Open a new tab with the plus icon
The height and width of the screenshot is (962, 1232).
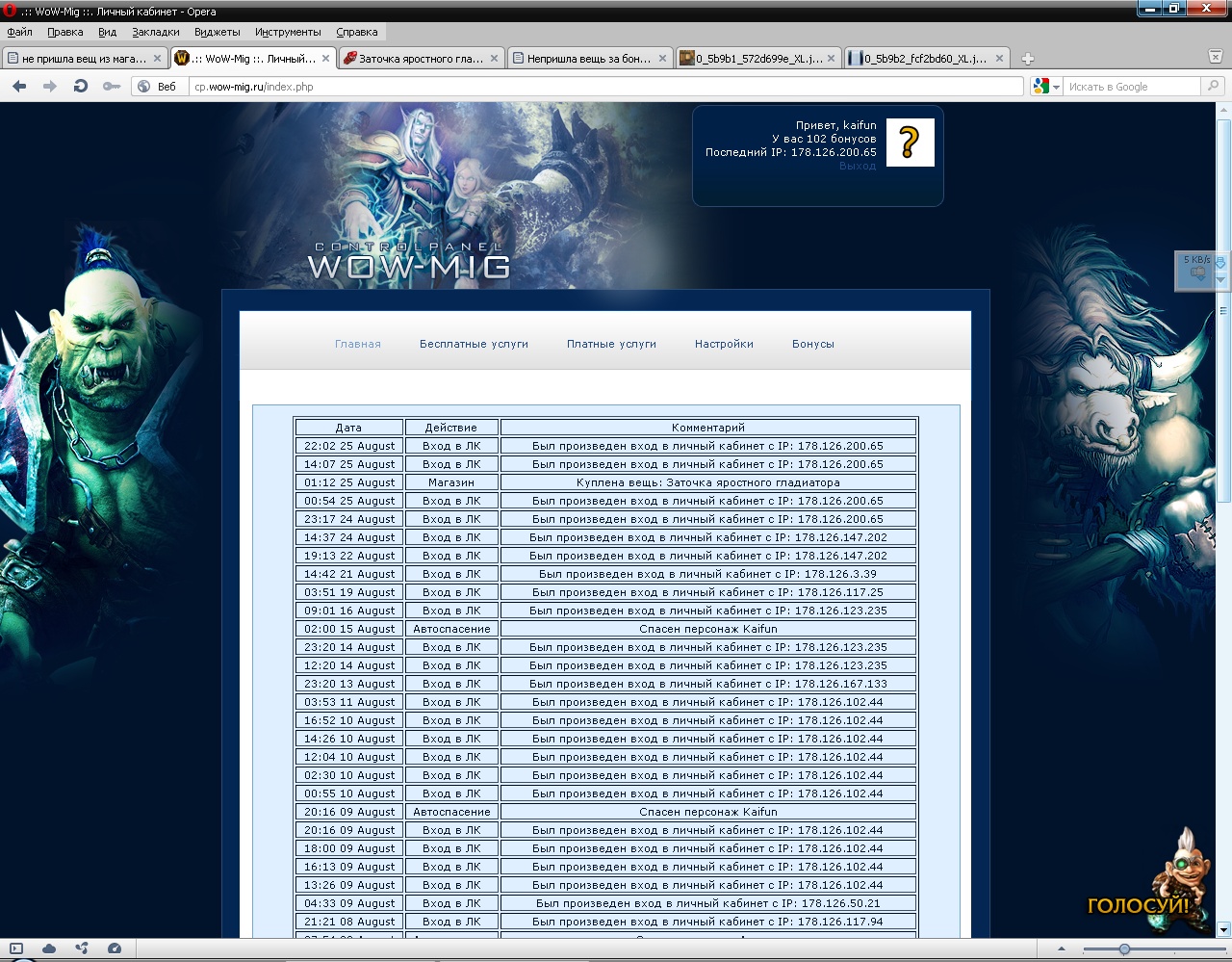tap(1027, 59)
